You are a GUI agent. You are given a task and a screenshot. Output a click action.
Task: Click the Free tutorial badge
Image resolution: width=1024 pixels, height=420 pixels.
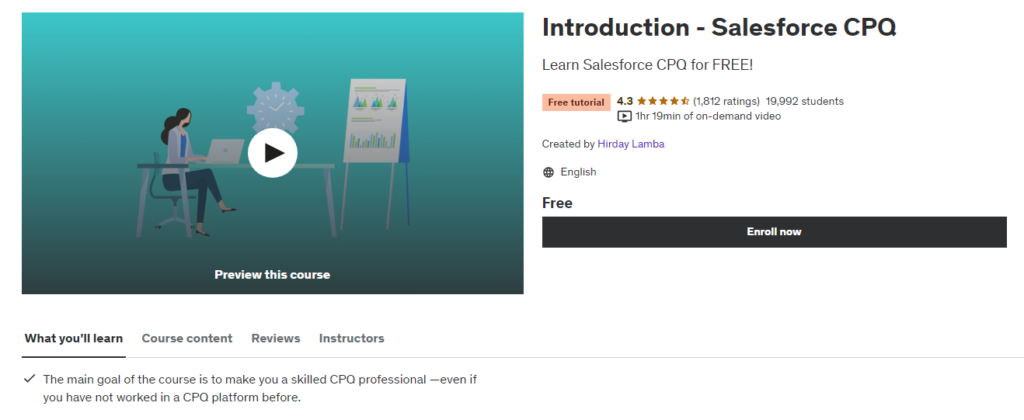click(x=576, y=102)
